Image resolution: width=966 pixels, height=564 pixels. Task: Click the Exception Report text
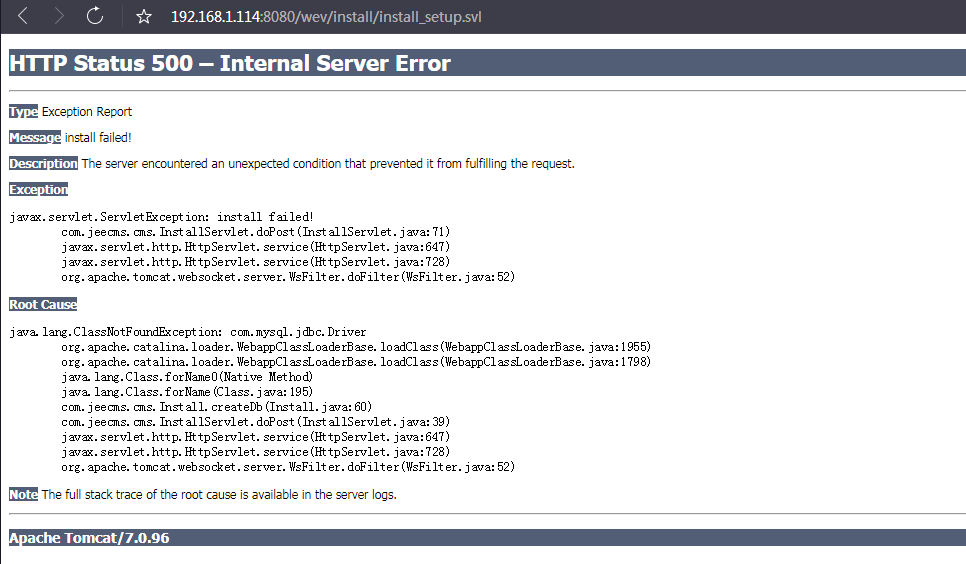[x=87, y=112]
